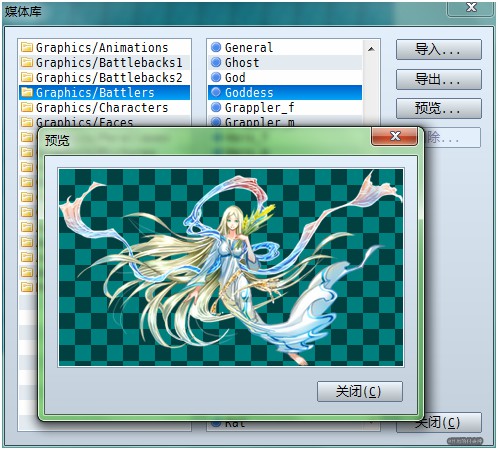Select the Graphics/Animations folder icon
The height and width of the screenshot is (450, 498).
click(x=27, y=47)
